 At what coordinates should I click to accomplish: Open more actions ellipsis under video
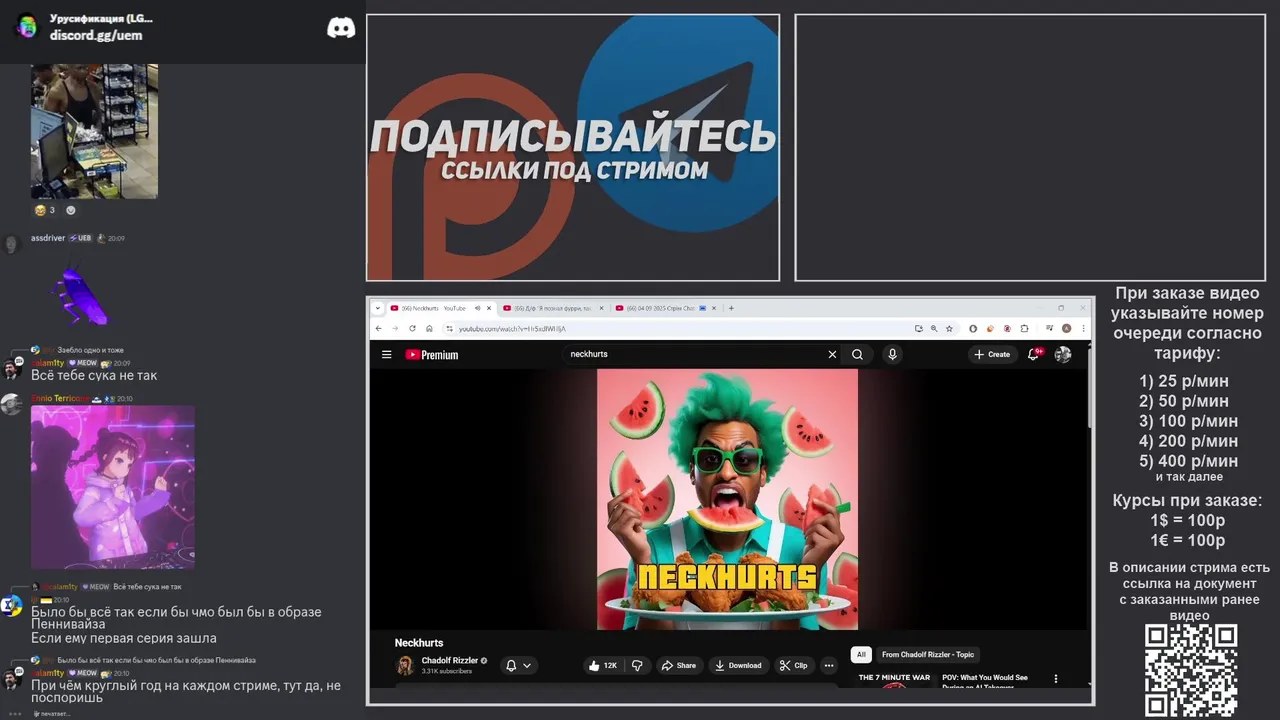pos(828,665)
